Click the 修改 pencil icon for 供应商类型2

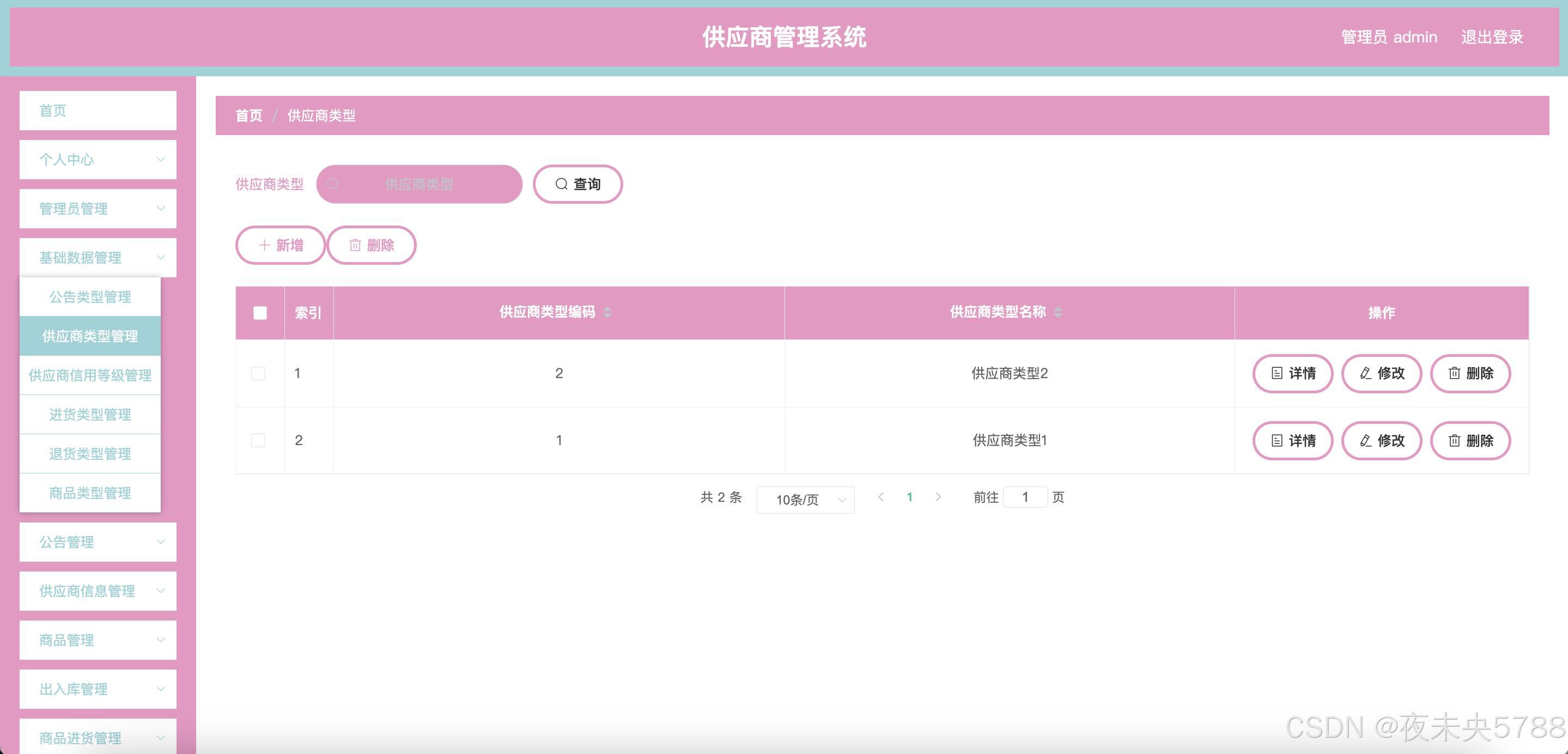point(1365,374)
